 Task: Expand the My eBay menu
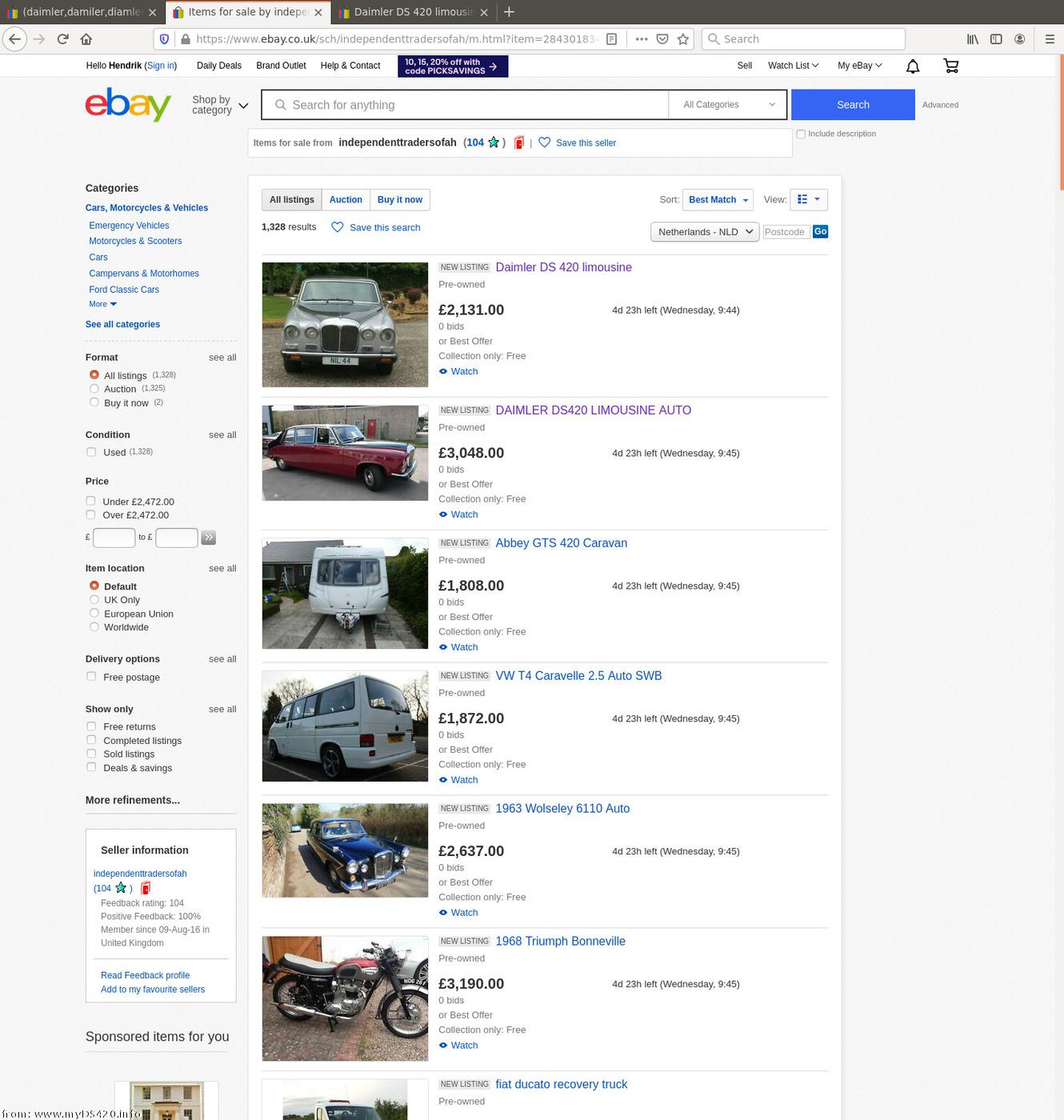pos(860,66)
